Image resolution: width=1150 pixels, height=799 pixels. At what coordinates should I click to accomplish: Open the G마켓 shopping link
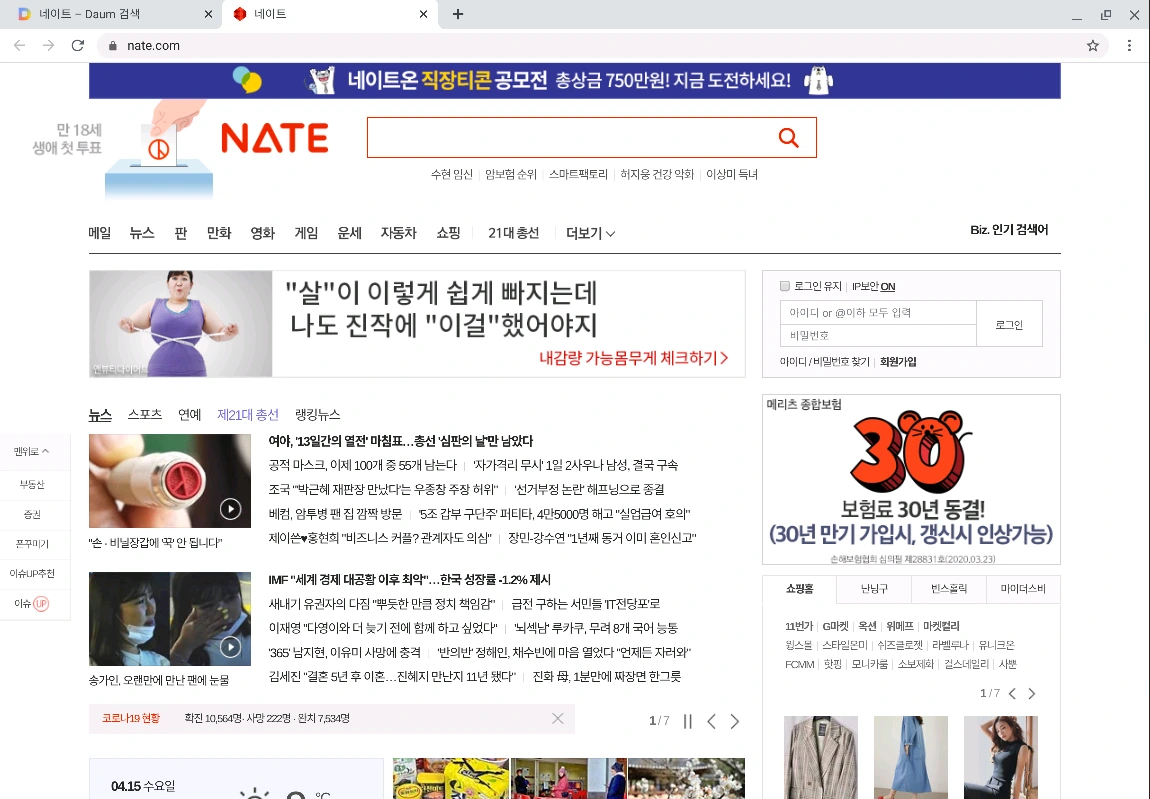tap(835, 626)
